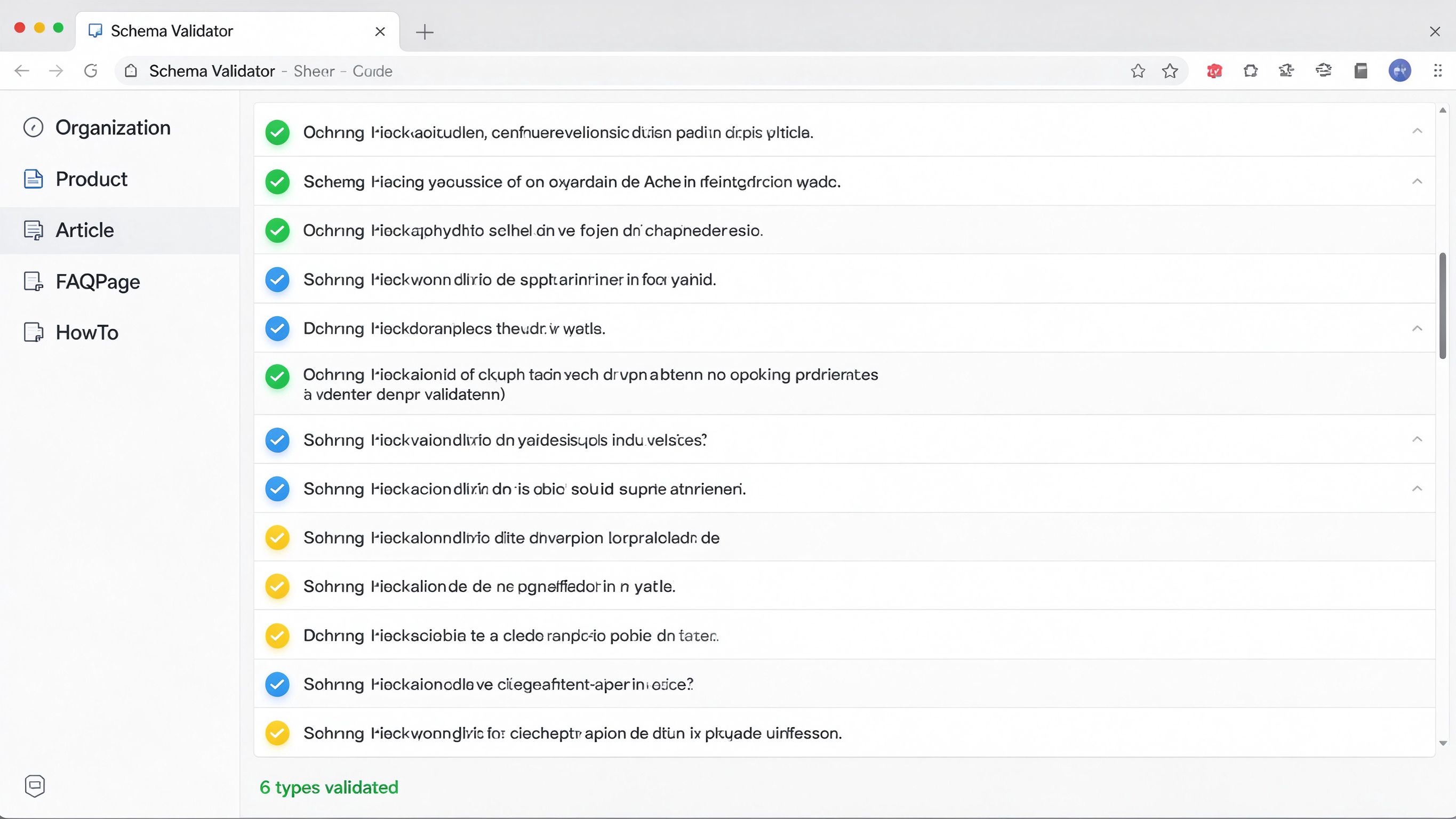Reload the page

pyautogui.click(x=91, y=71)
